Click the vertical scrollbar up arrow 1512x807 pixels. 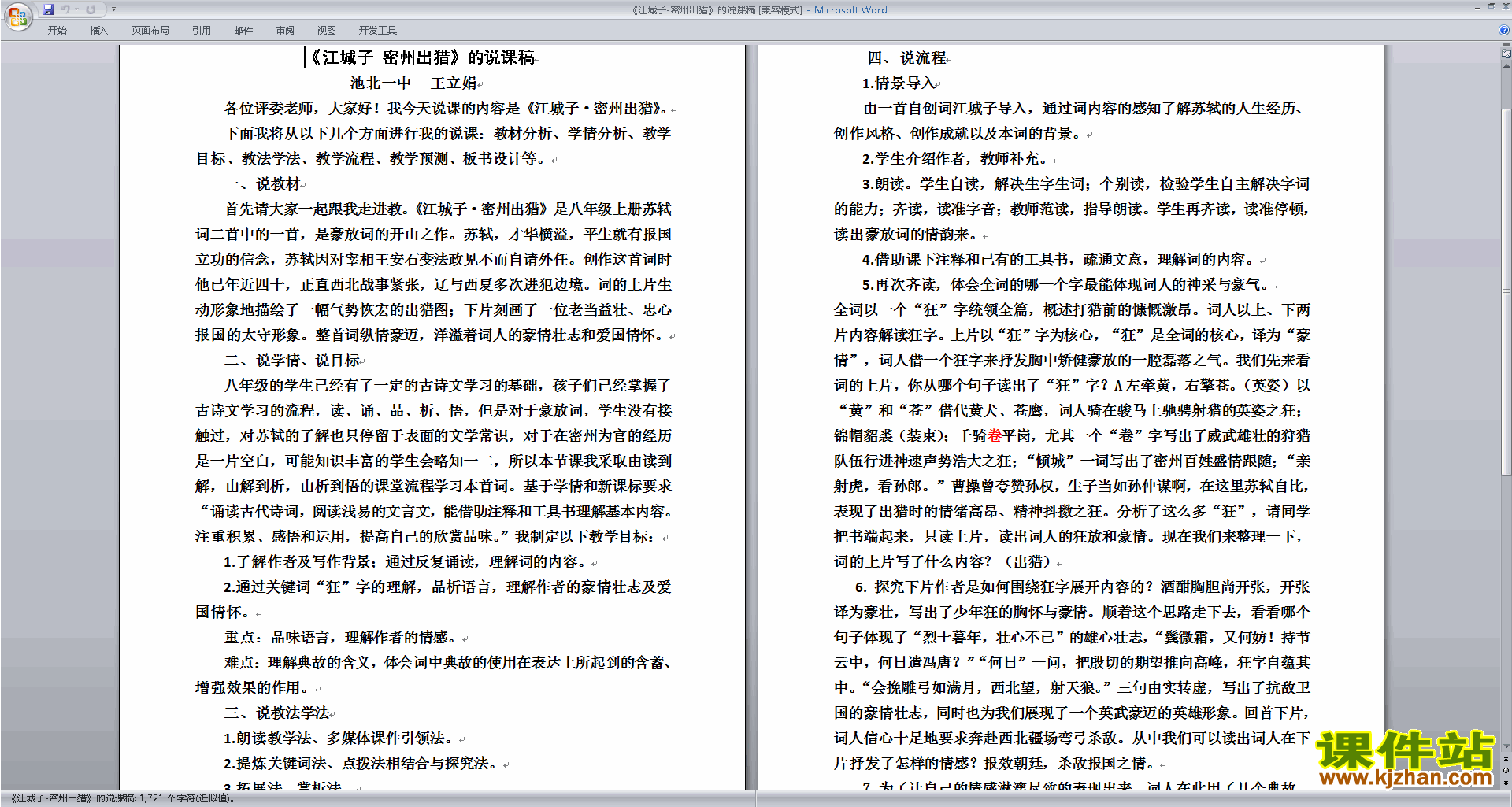(x=1506, y=65)
